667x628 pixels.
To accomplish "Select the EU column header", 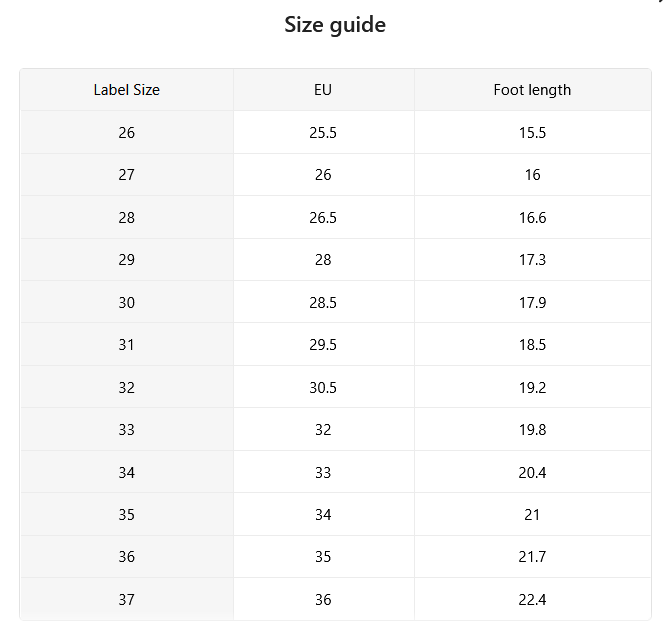I will pyautogui.click(x=324, y=90).
